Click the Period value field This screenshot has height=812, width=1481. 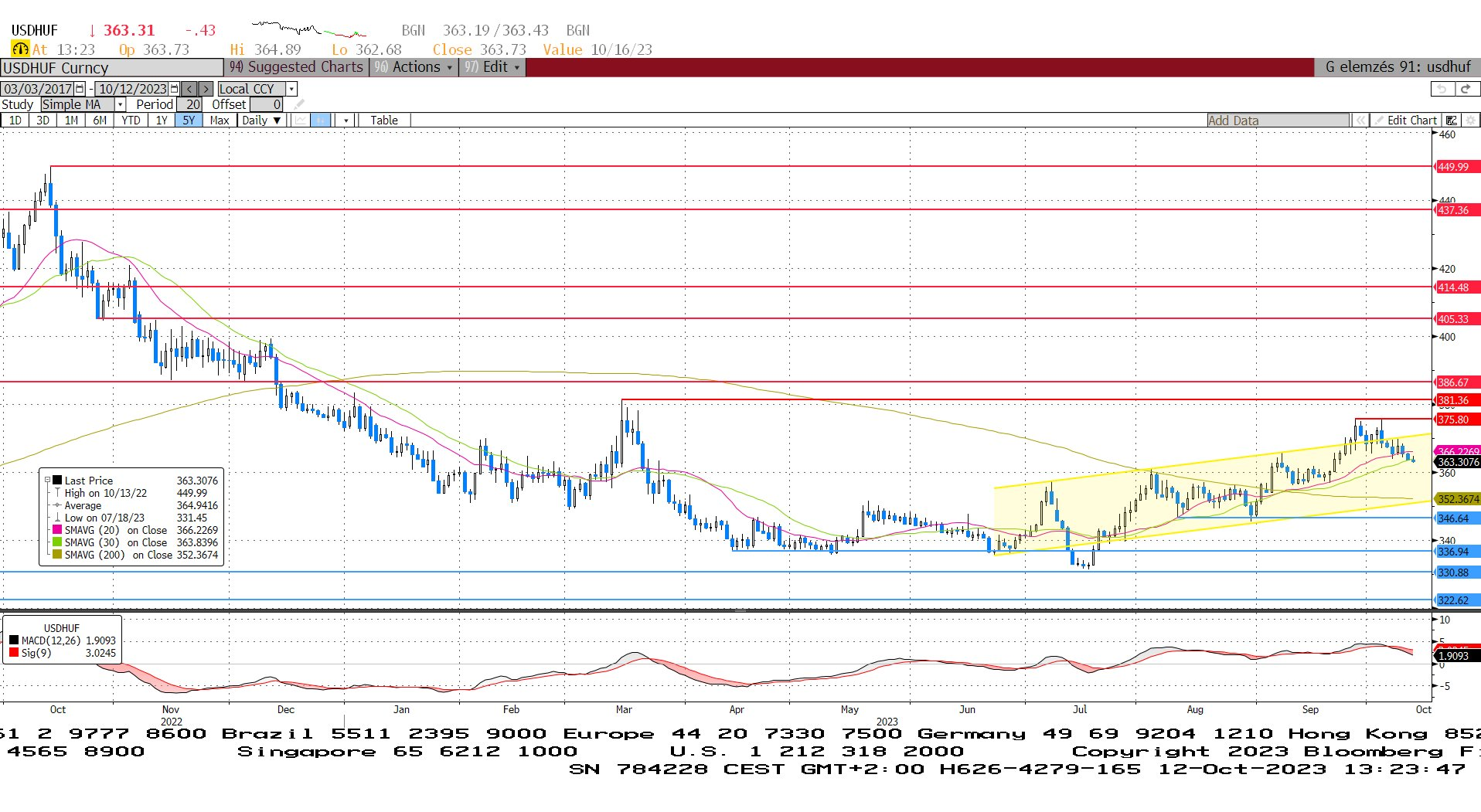[189, 104]
